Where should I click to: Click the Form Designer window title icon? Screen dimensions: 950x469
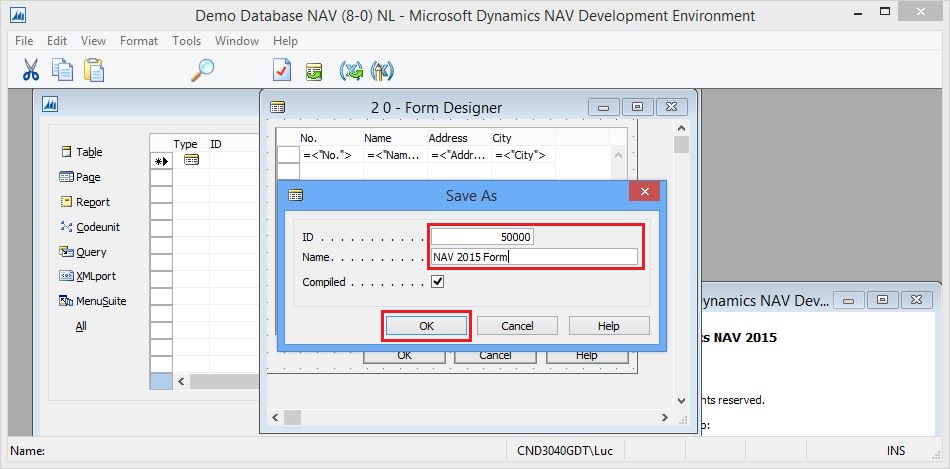click(277, 107)
